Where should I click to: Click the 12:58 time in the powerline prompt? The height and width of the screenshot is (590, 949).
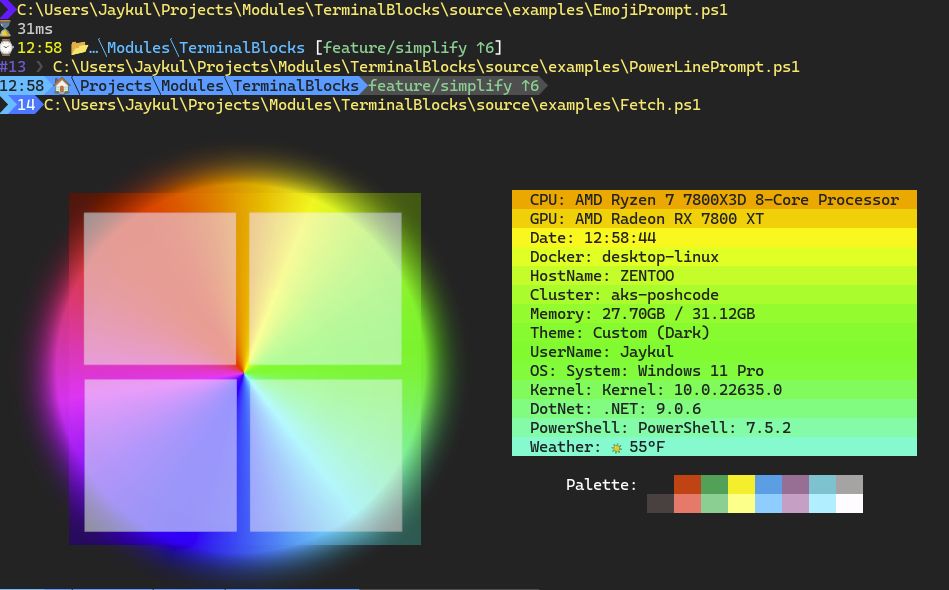[x=22, y=85]
